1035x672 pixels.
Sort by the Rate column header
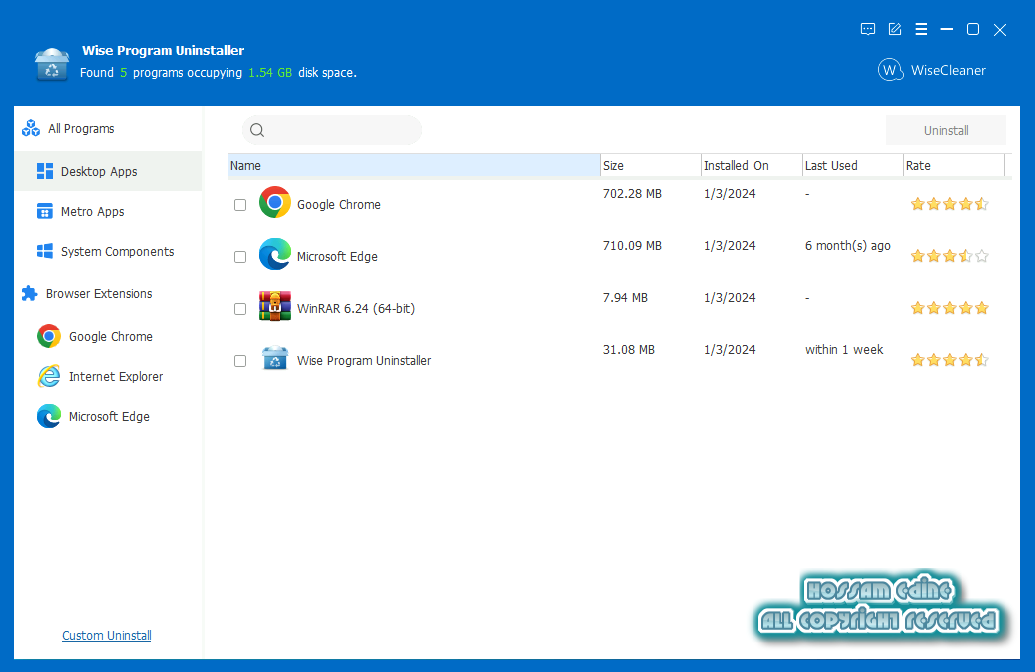click(954, 166)
